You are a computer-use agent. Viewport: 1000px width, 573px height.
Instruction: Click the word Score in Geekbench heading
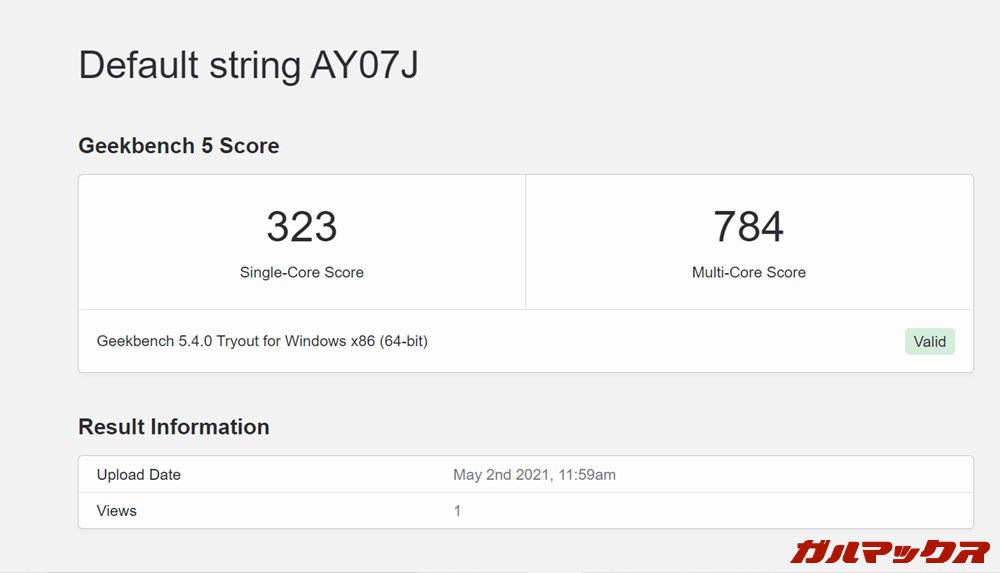coord(249,146)
